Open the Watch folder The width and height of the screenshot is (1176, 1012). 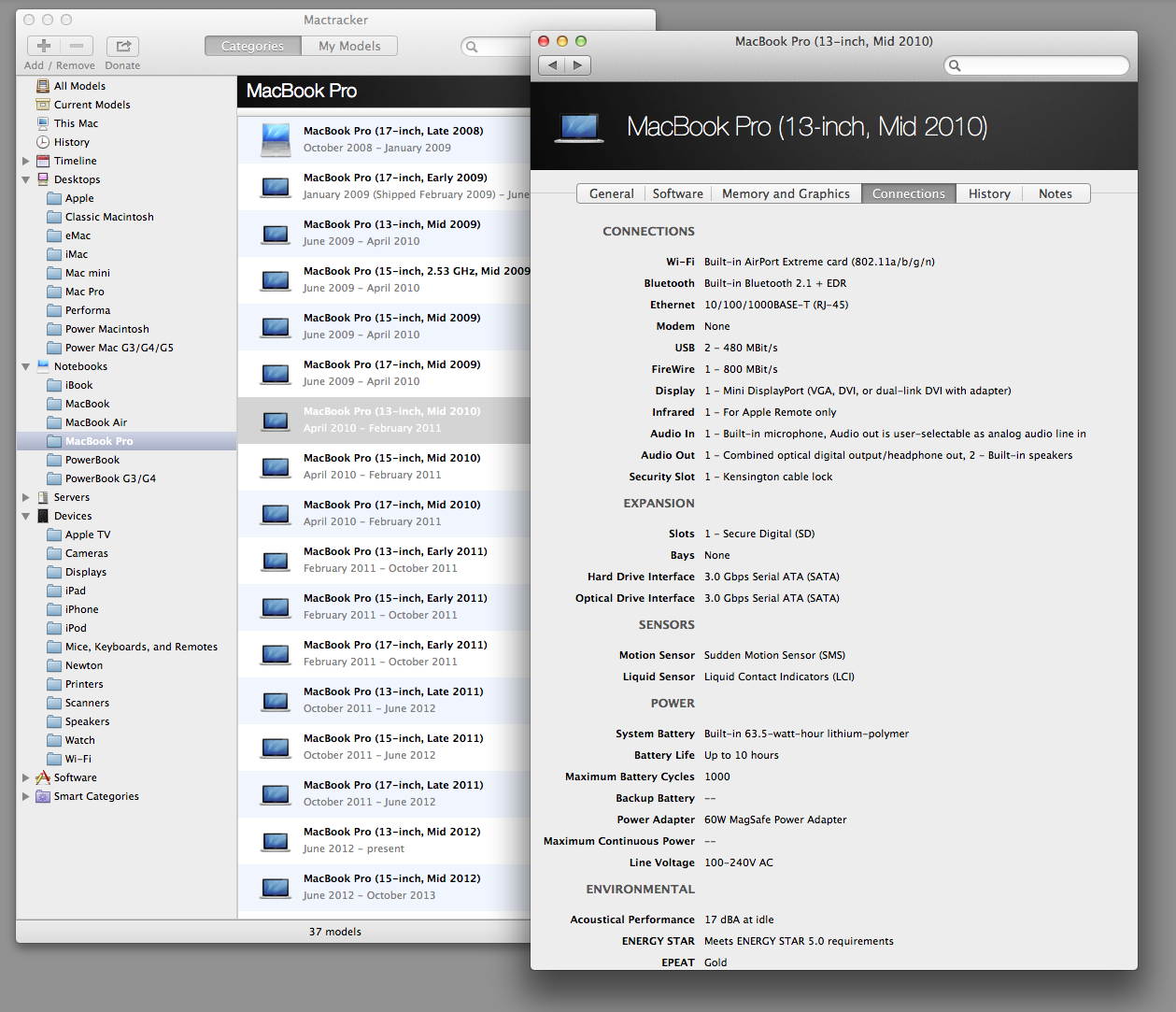[x=71, y=740]
